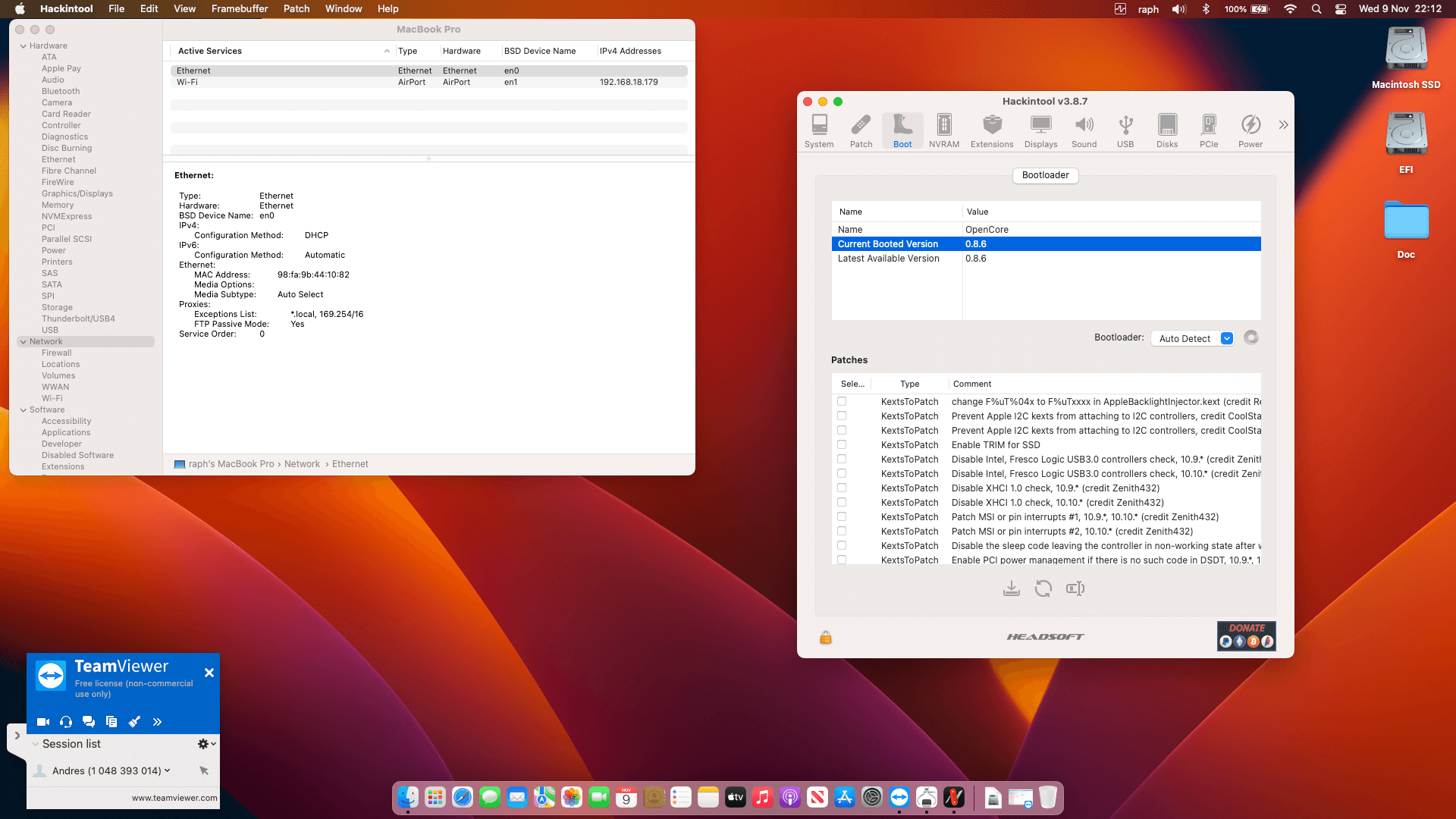Open the Bootloader Auto Detect dropdown
The image size is (1456, 819).
tap(1192, 338)
